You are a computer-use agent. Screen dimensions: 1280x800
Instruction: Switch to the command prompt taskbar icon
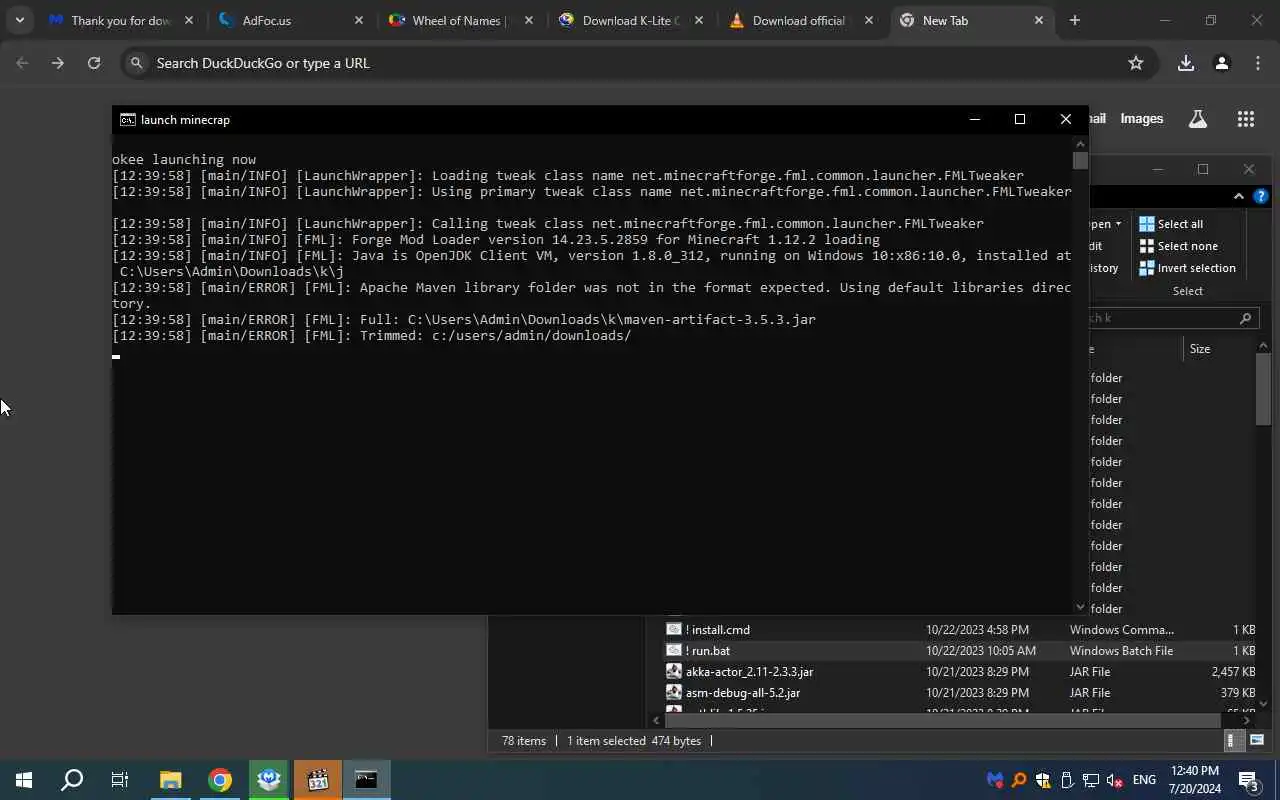point(366,780)
